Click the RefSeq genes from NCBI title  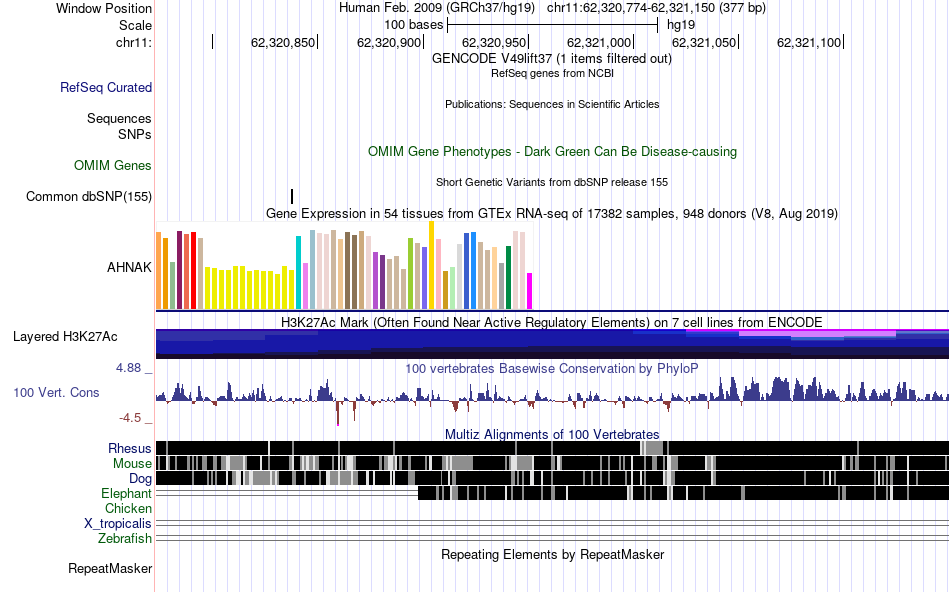553,73
